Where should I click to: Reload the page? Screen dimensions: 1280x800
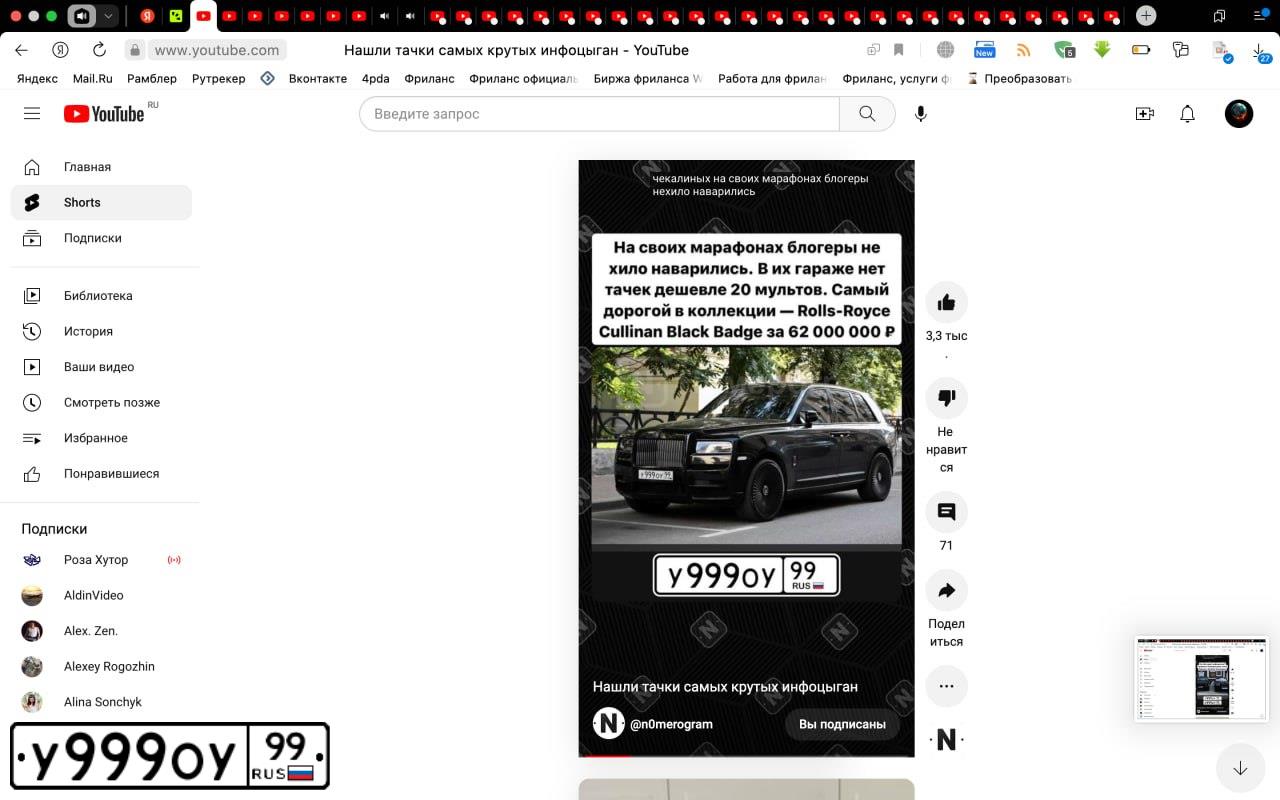[99, 50]
